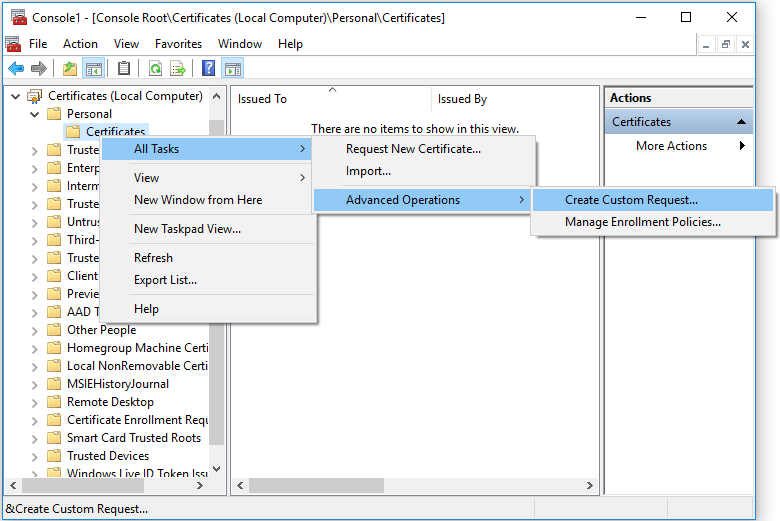Open the Window menu
The width and height of the screenshot is (780, 521).
click(x=240, y=44)
